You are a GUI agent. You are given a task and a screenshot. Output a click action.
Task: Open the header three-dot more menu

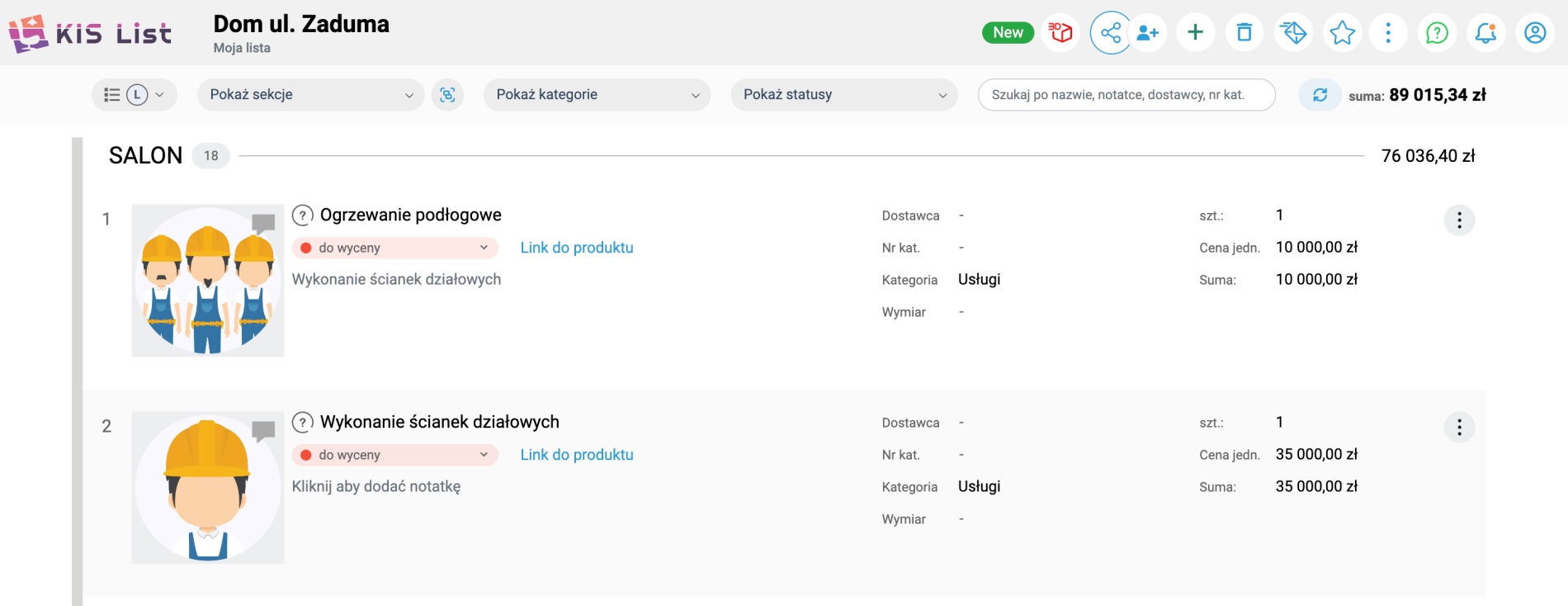coord(1388,33)
